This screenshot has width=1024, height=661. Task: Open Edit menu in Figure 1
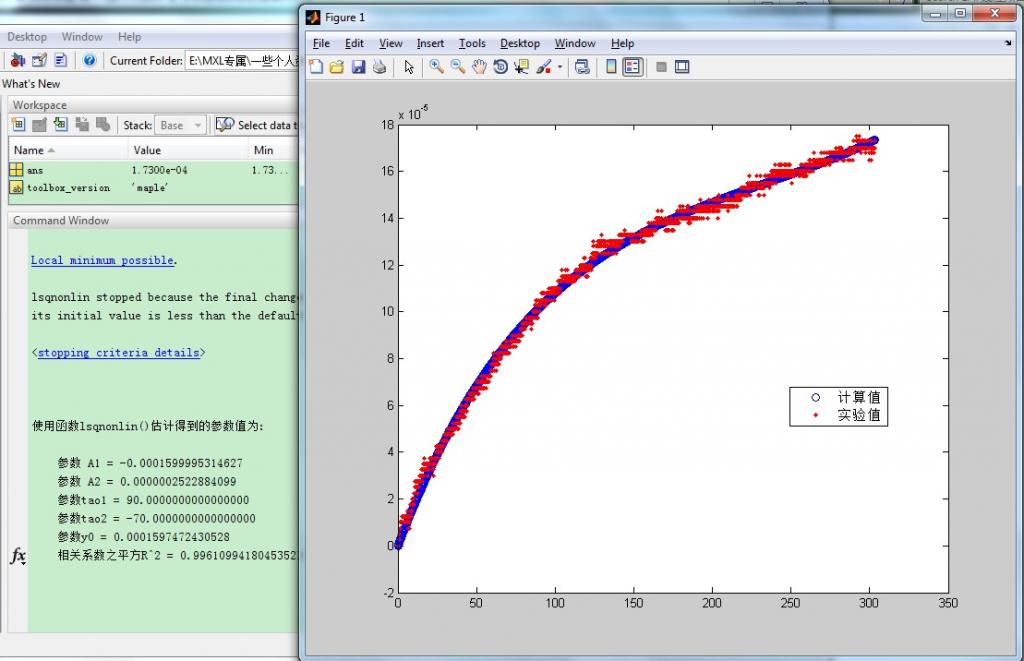click(x=354, y=43)
